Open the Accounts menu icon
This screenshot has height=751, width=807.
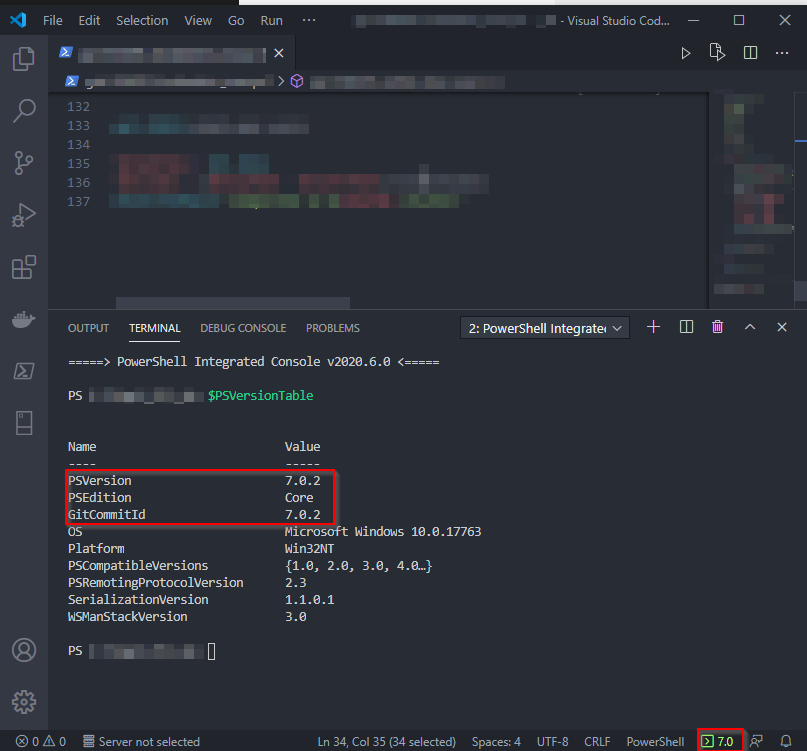(24, 650)
